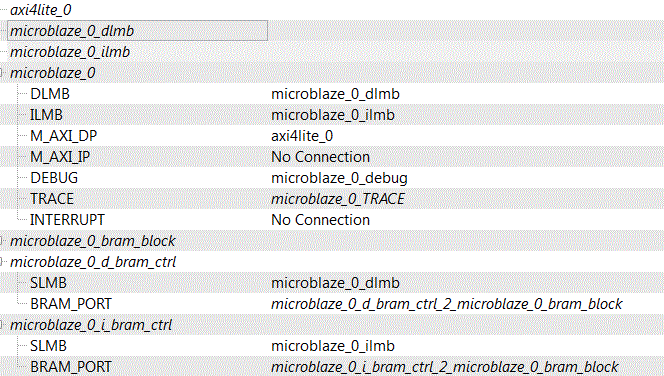Image resolution: width=664 pixels, height=376 pixels.
Task: Expand the microblaze_0_bram_block node
Action: [x=1, y=241]
